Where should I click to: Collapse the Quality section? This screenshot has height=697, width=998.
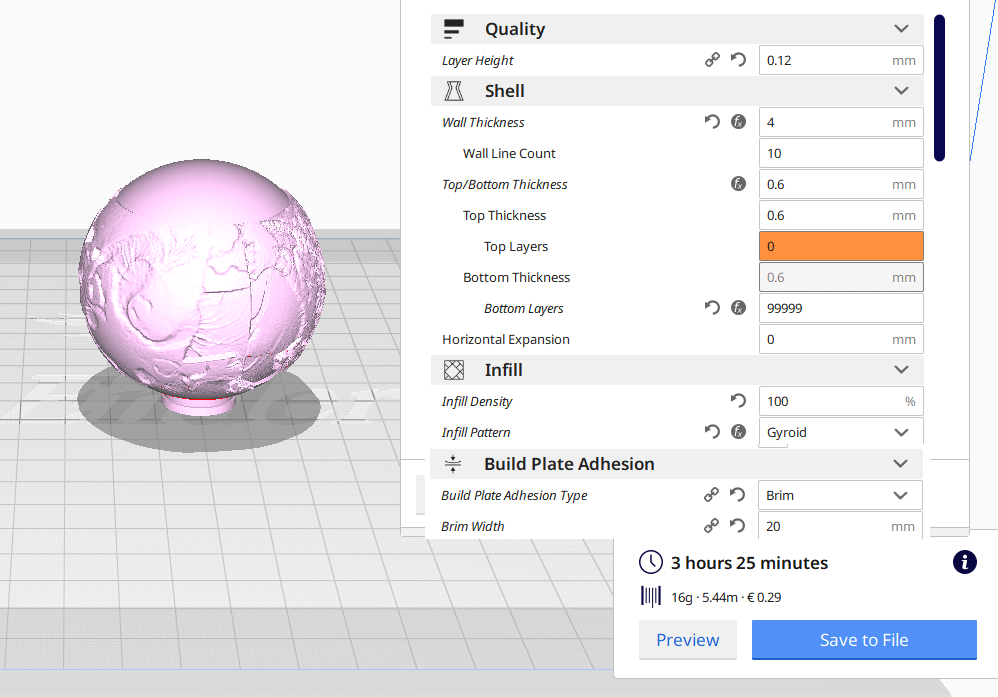pos(901,29)
